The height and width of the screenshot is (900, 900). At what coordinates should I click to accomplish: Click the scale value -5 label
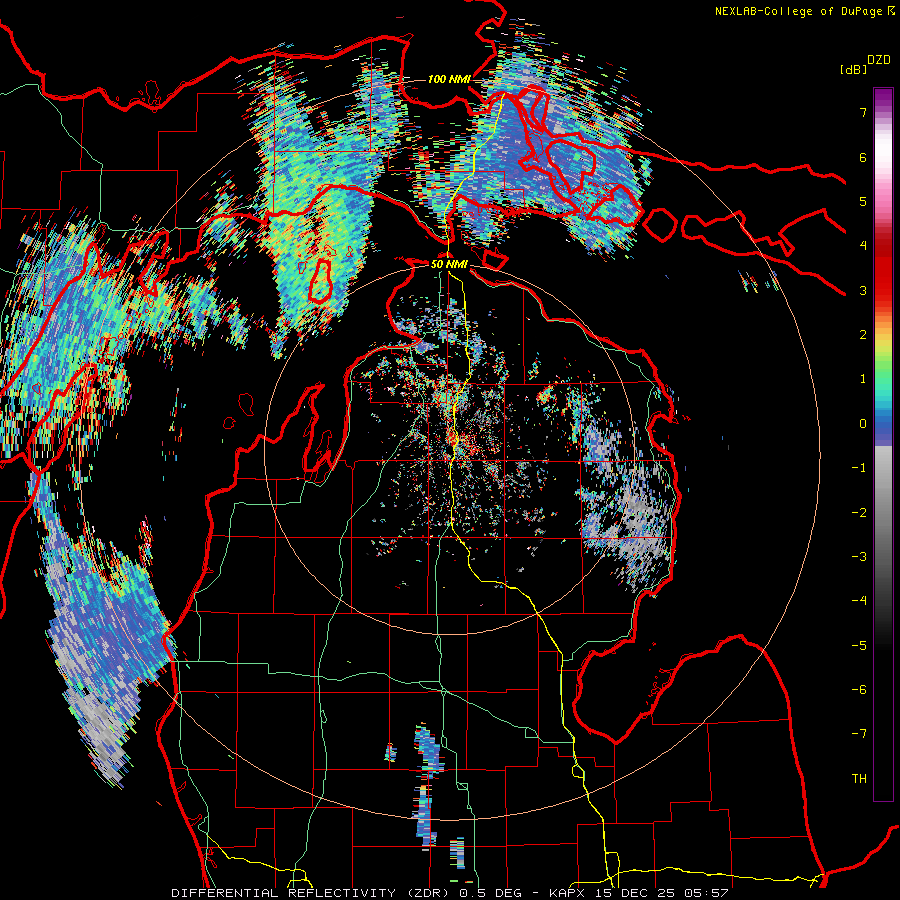click(859, 646)
